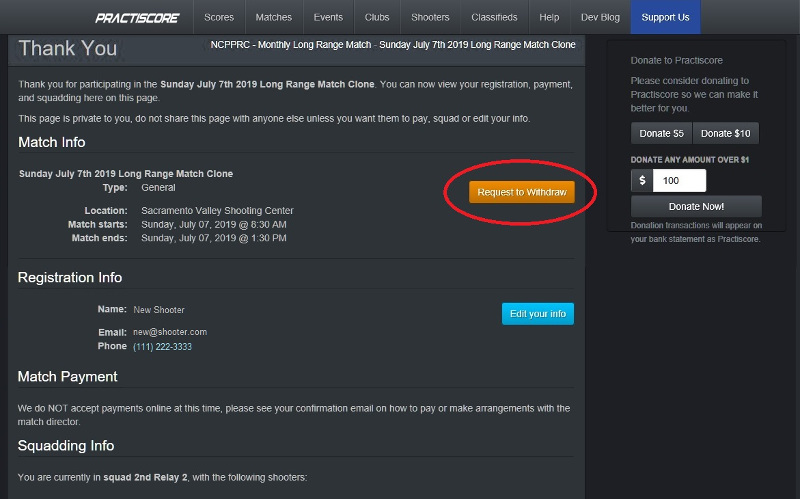This screenshot has width=800, height=499.
Task: Click the dollar sign beside the amount field
Action: (641, 181)
